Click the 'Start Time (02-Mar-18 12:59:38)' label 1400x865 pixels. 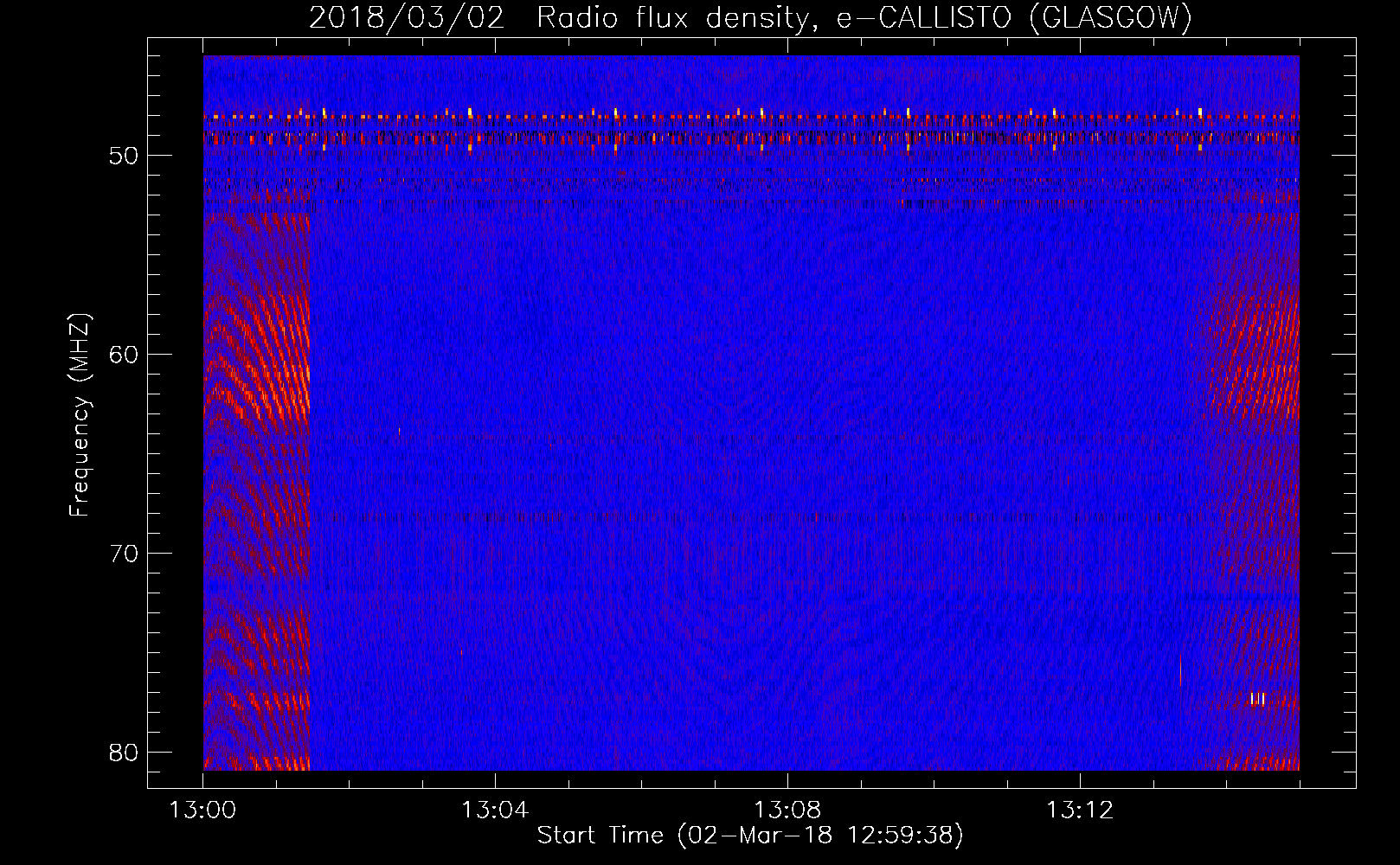[x=750, y=836]
